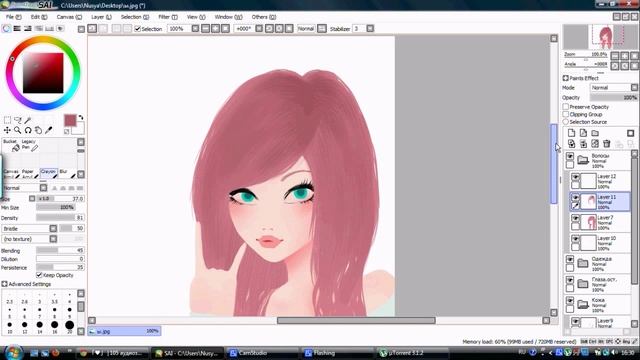Open the rotation angle +000° dropdown
Viewport: 640px width, 360px height.
click(x=259, y=29)
